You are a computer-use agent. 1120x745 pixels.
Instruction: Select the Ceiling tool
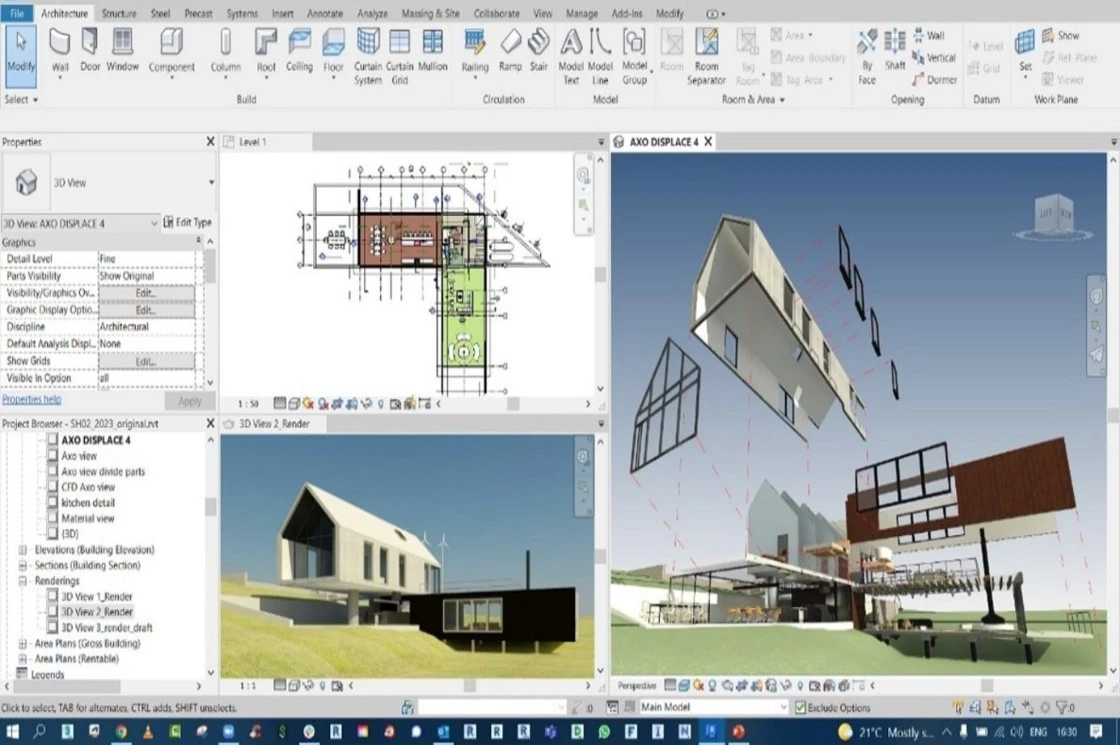tap(299, 55)
